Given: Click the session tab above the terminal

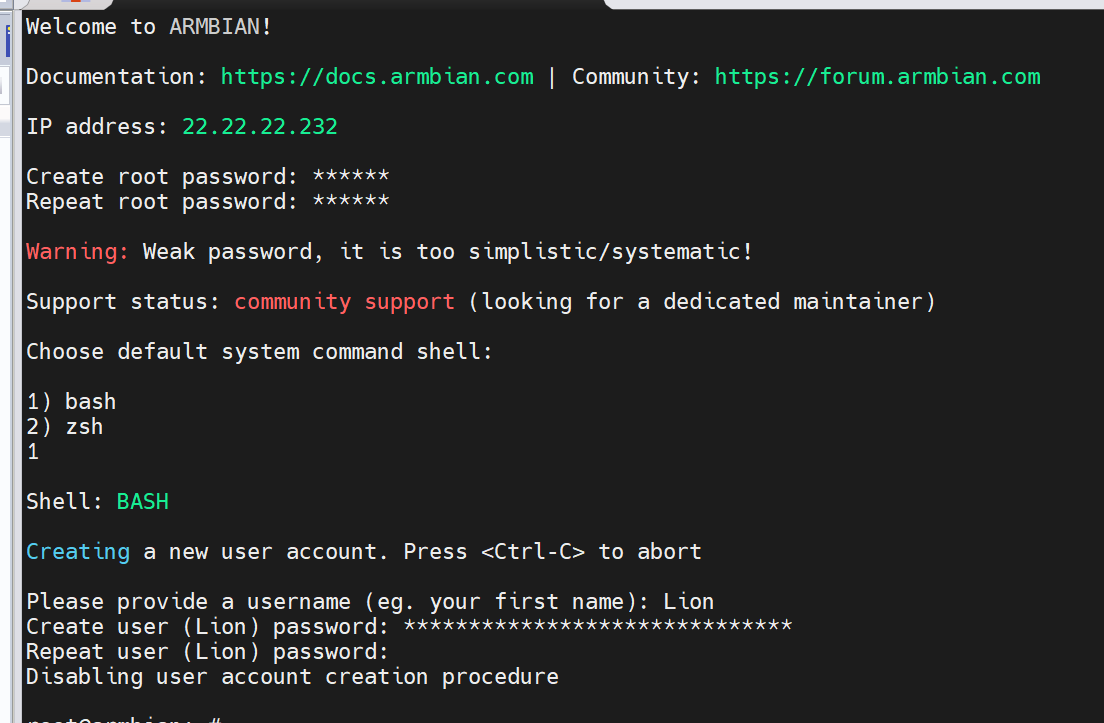Looking at the screenshot, I should tap(67, 4).
